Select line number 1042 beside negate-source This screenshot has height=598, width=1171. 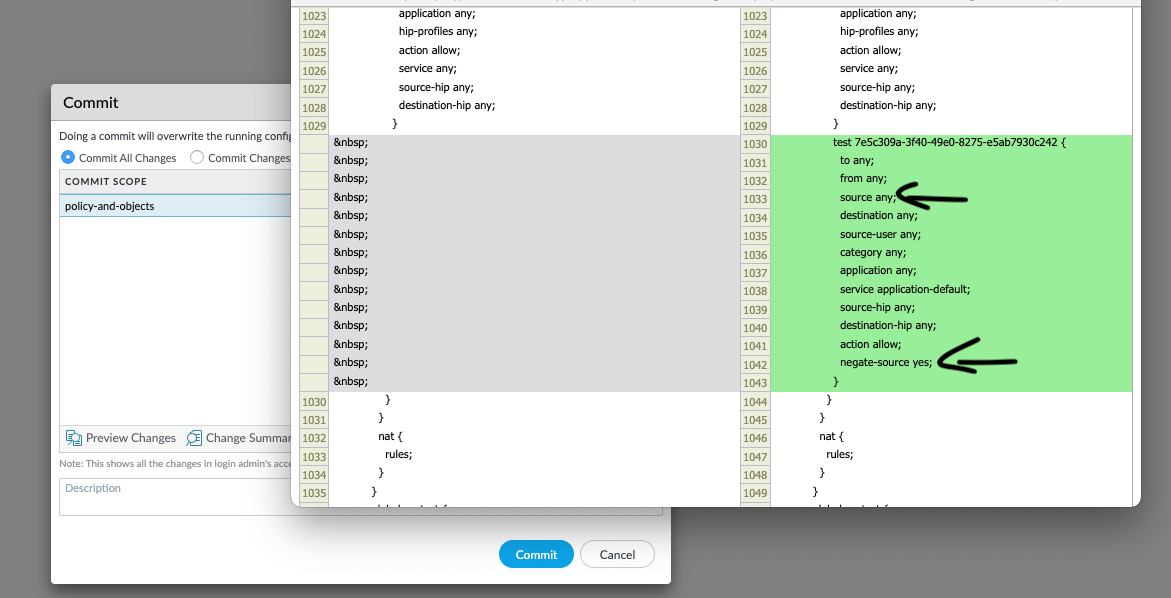point(755,364)
